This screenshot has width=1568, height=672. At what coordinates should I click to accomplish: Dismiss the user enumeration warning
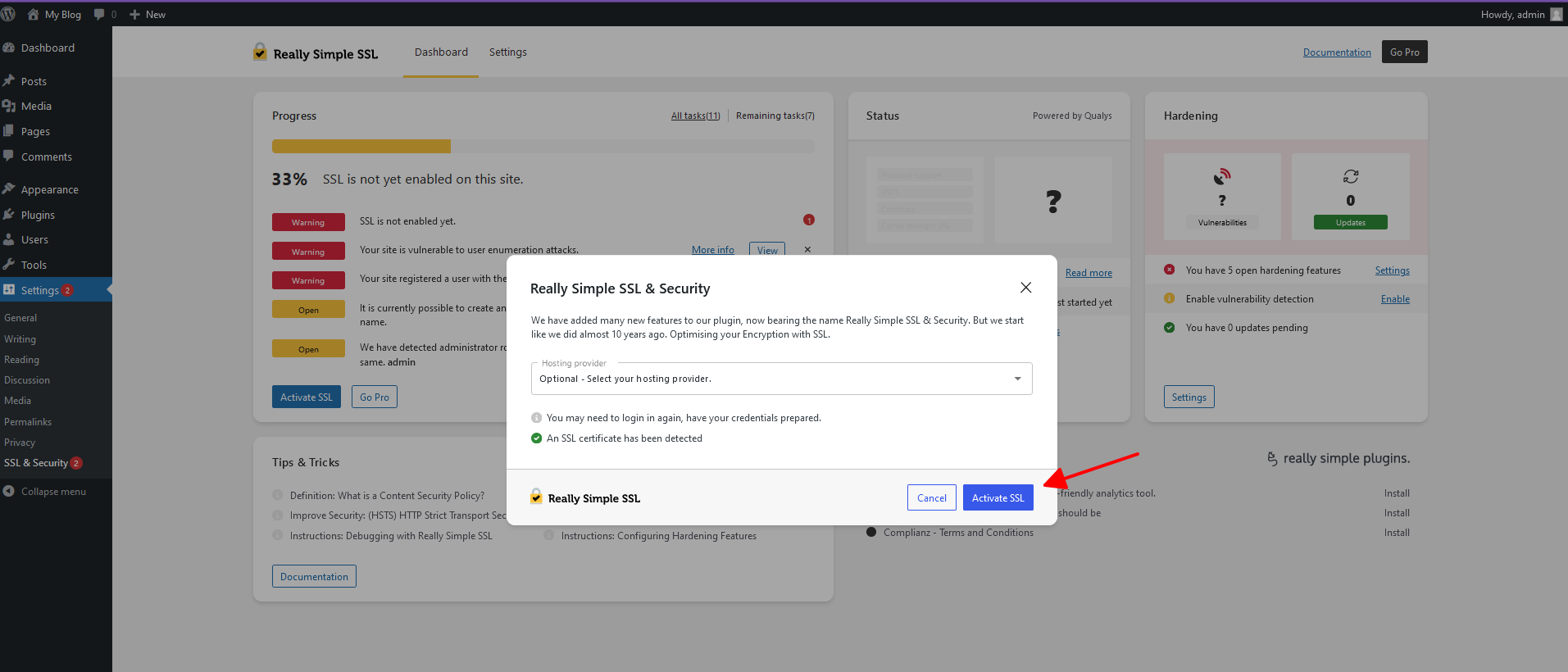[807, 250]
